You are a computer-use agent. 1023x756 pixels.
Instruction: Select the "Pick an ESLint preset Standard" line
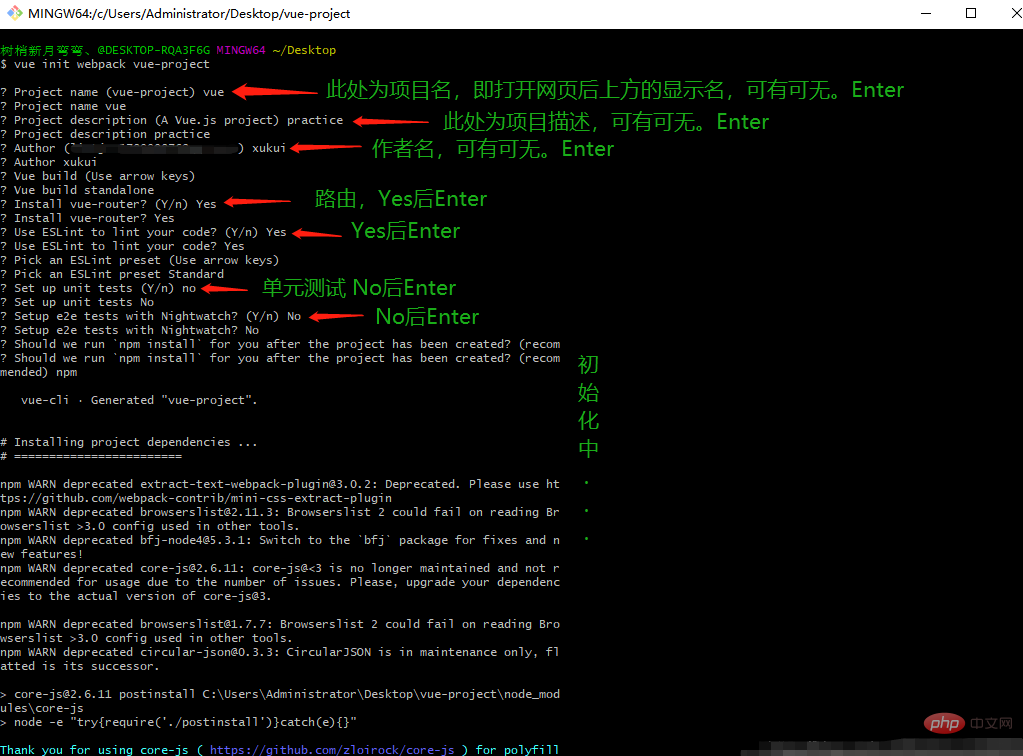point(112,274)
